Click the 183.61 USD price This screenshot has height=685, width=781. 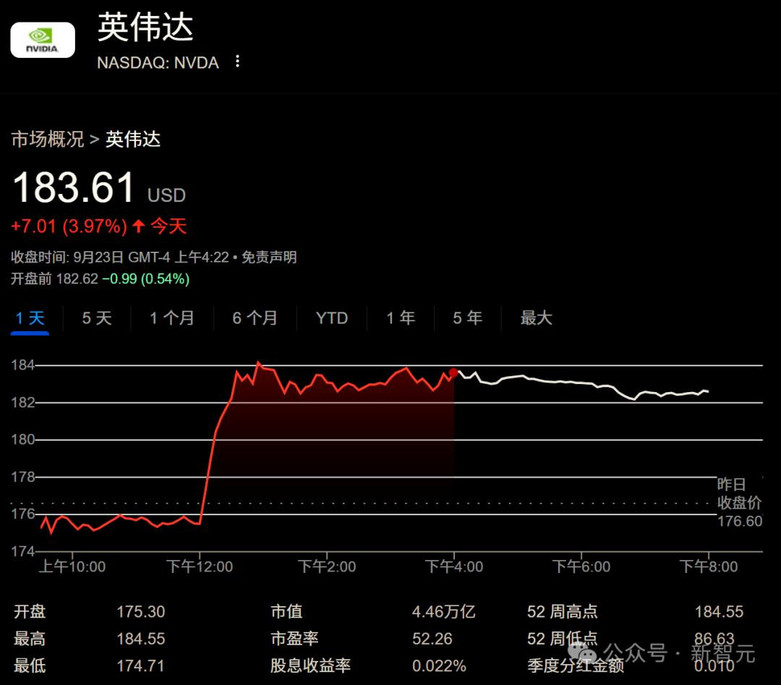[x=73, y=189]
